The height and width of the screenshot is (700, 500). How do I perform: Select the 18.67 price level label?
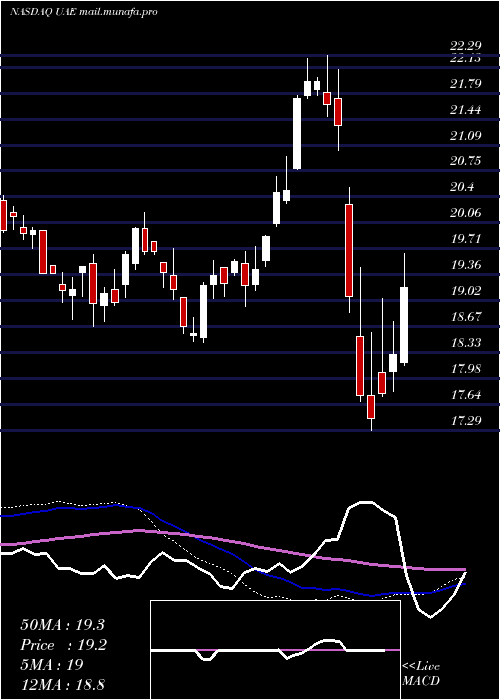(x=466, y=317)
